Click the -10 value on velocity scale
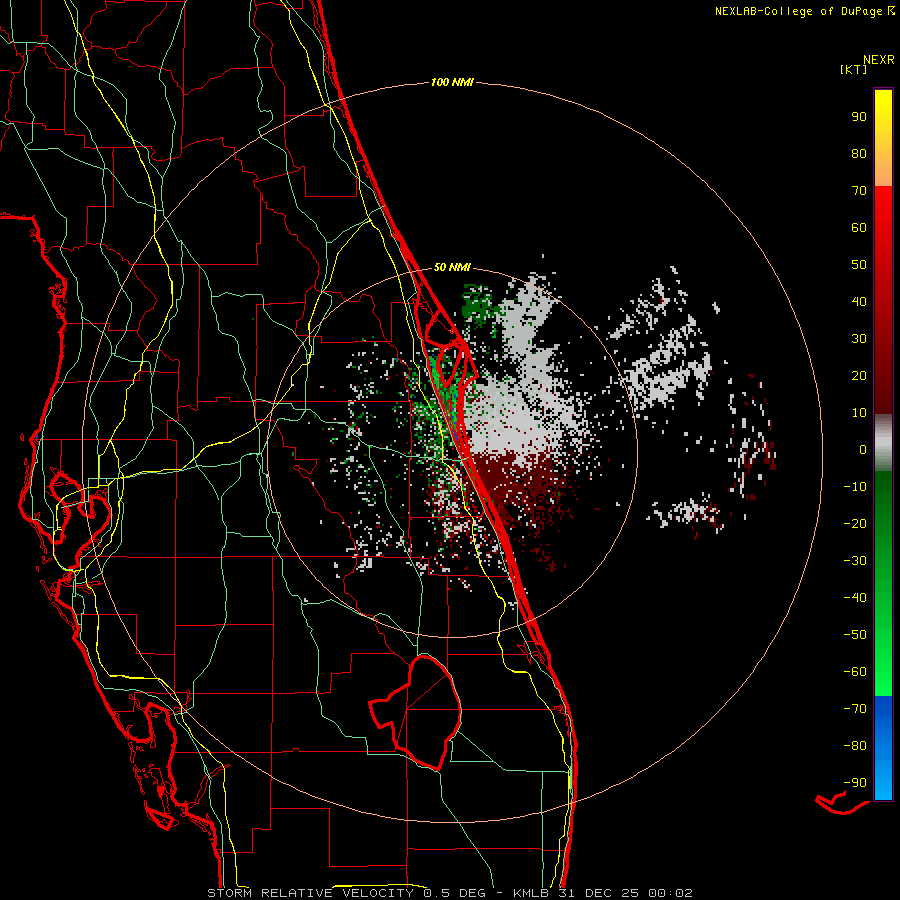The height and width of the screenshot is (900, 900). tap(855, 487)
